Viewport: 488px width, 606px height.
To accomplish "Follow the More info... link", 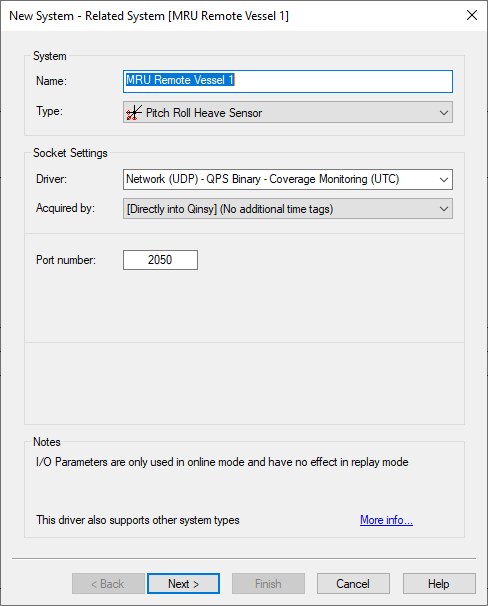I will 386,520.
